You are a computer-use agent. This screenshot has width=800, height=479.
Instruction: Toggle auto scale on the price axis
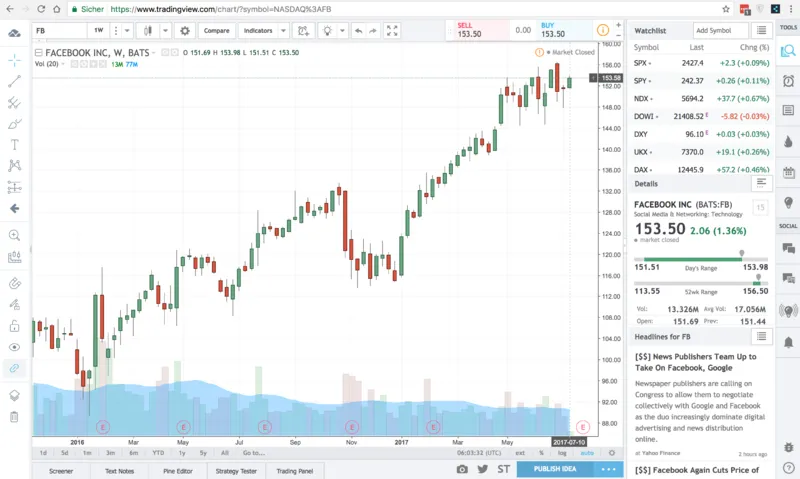click(587, 453)
